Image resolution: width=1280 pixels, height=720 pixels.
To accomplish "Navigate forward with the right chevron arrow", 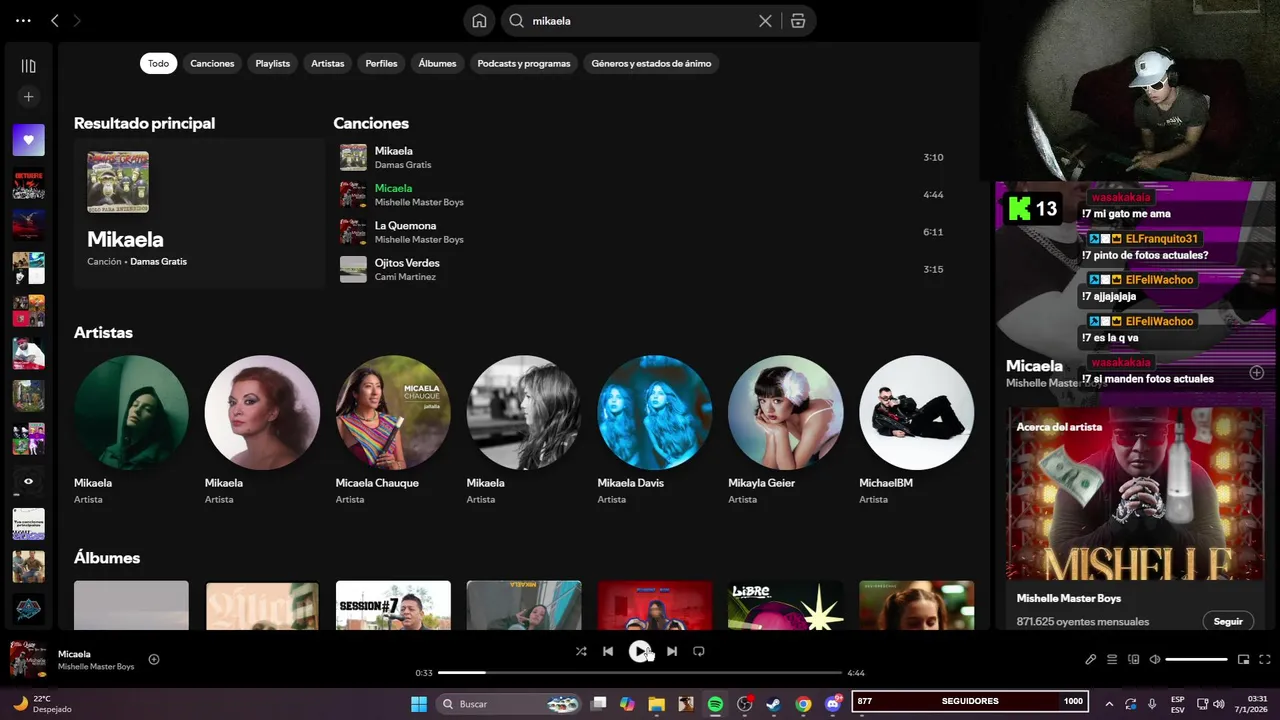I will (x=77, y=20).
